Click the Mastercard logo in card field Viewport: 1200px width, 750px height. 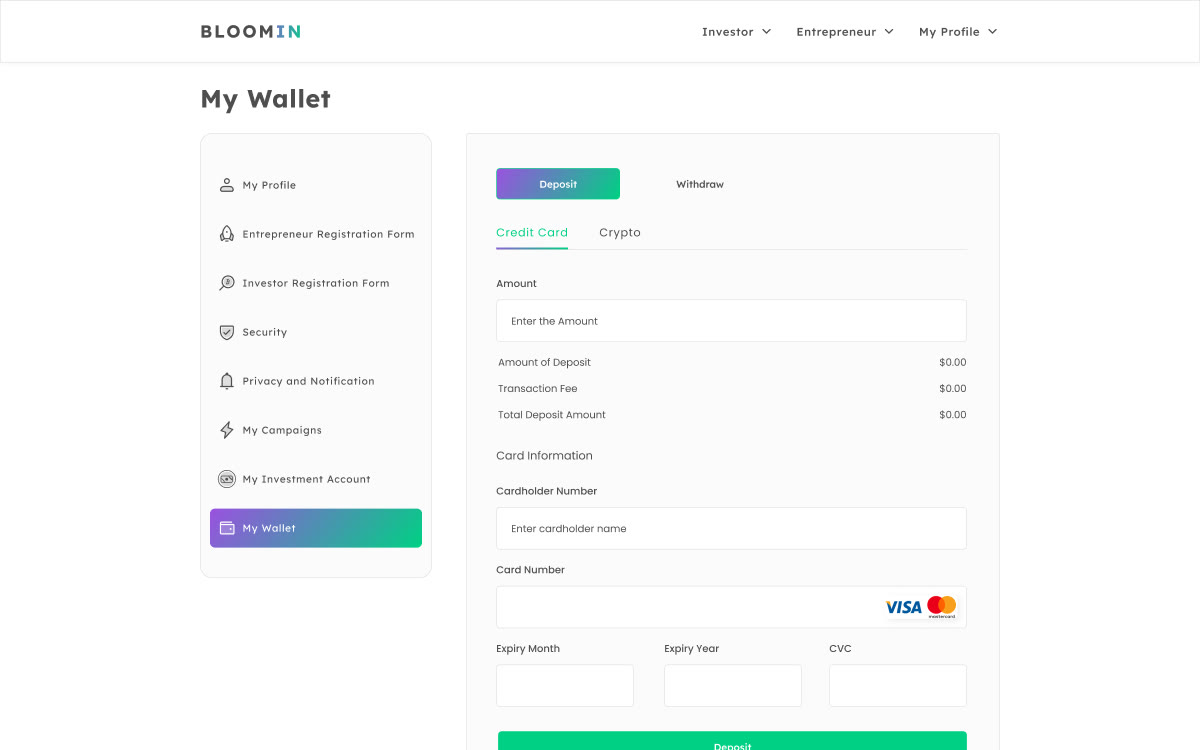tap(942, 607)
